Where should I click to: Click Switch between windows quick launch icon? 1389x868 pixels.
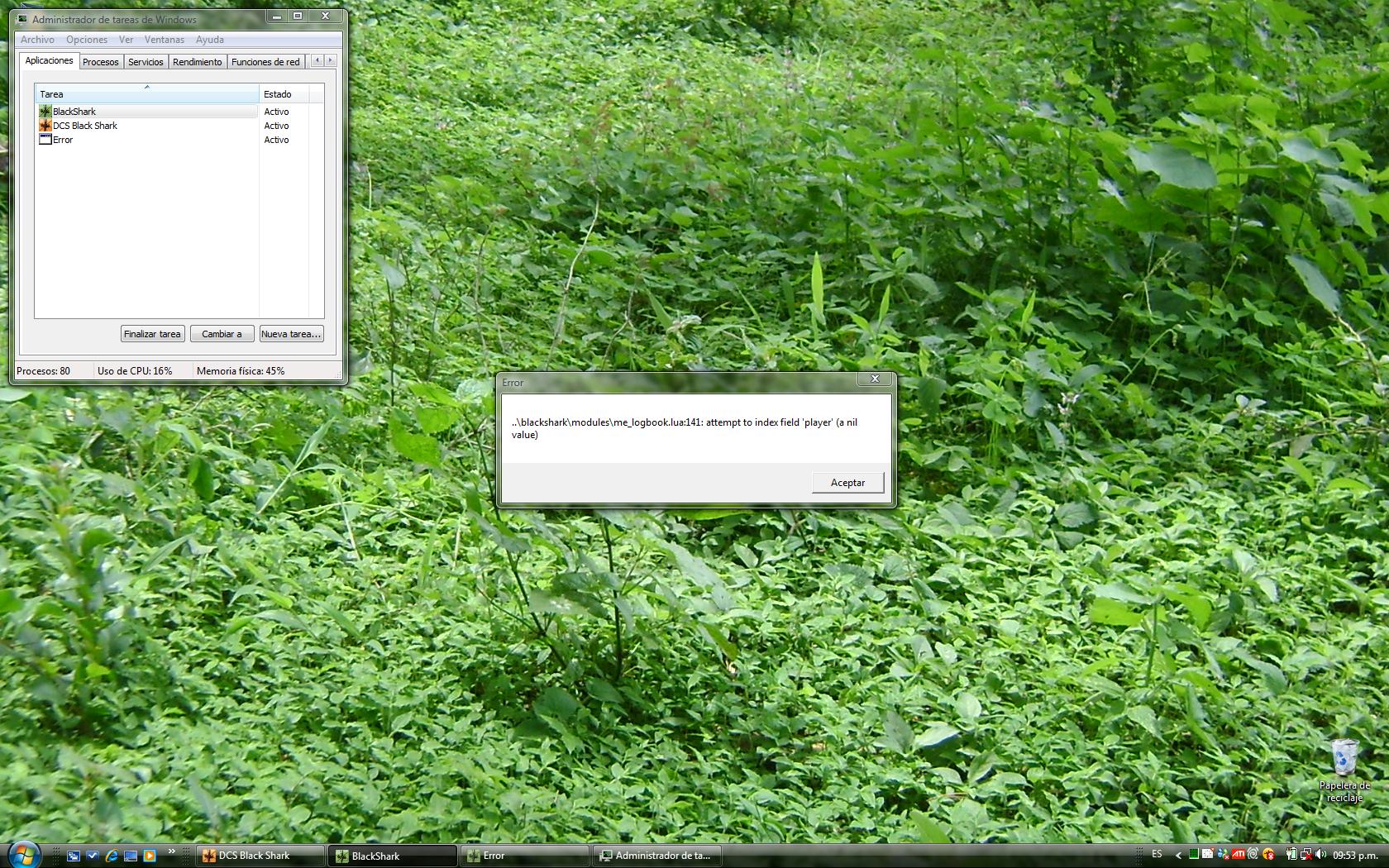(x=93, y=856)
